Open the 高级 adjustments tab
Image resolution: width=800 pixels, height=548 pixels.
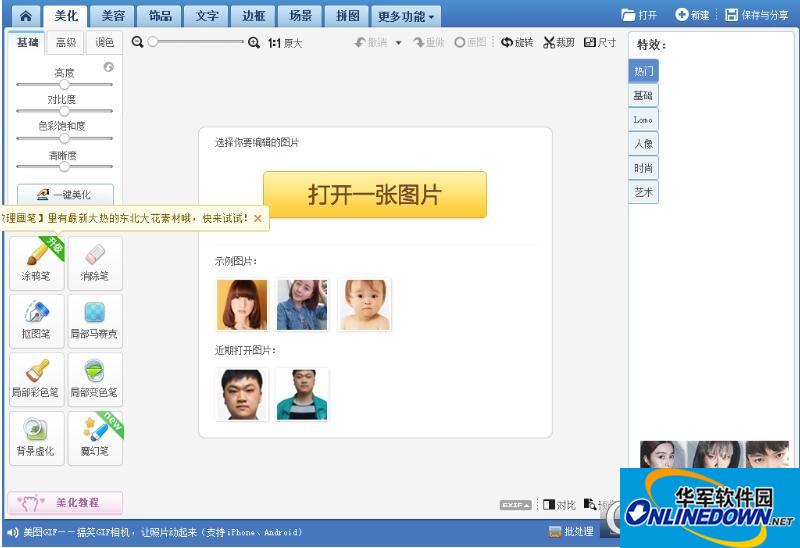(66, 42)
